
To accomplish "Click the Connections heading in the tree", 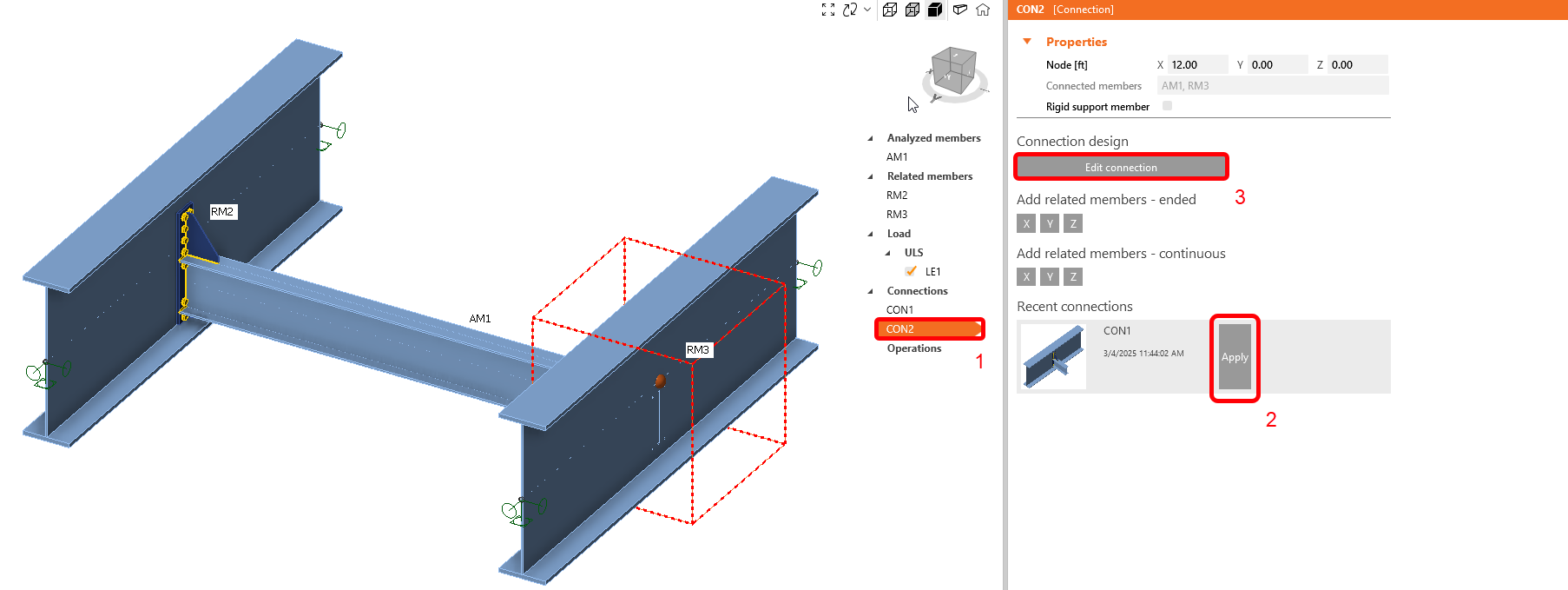I will 917,291.
